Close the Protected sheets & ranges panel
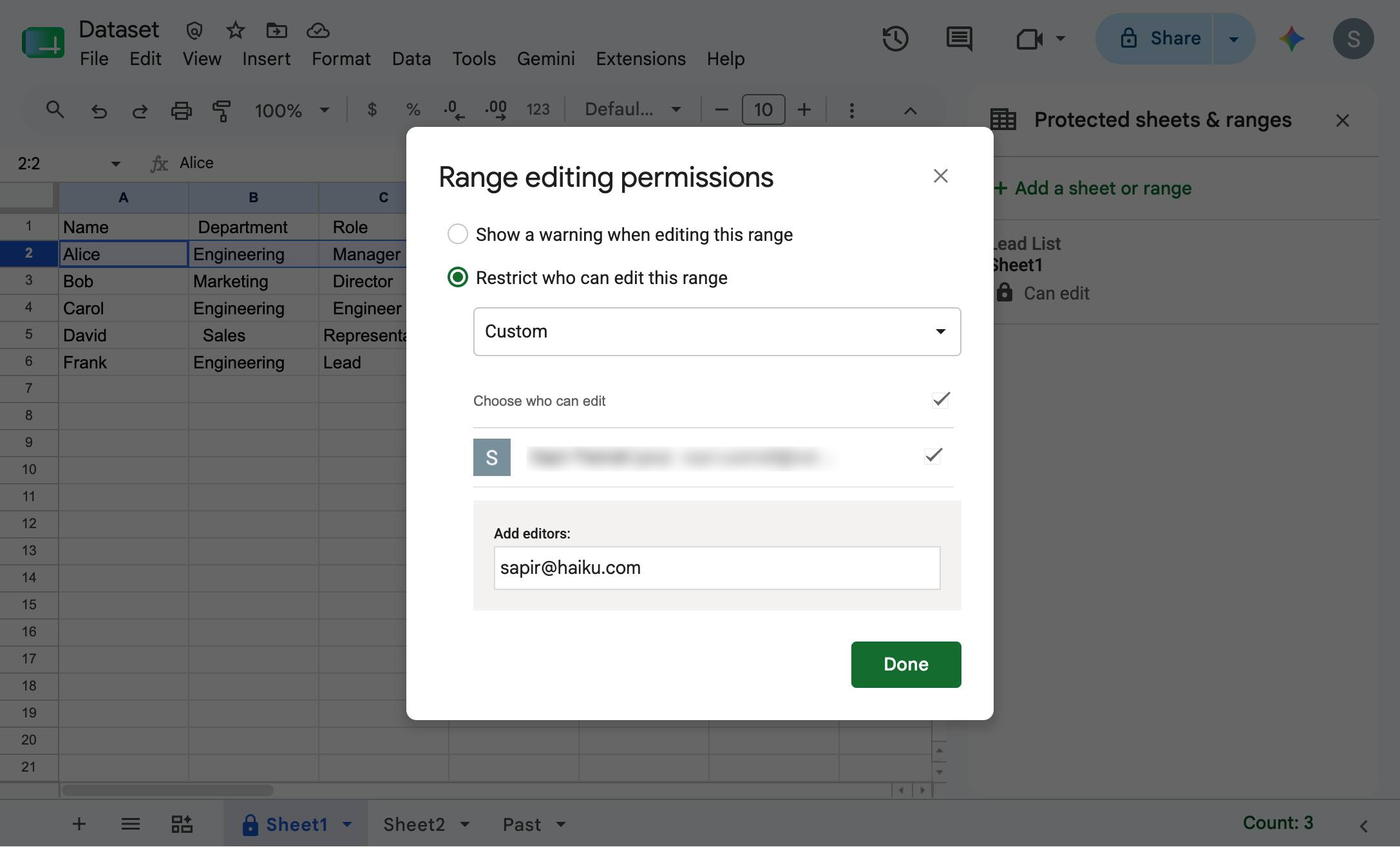 click(x=1342, y=120)
